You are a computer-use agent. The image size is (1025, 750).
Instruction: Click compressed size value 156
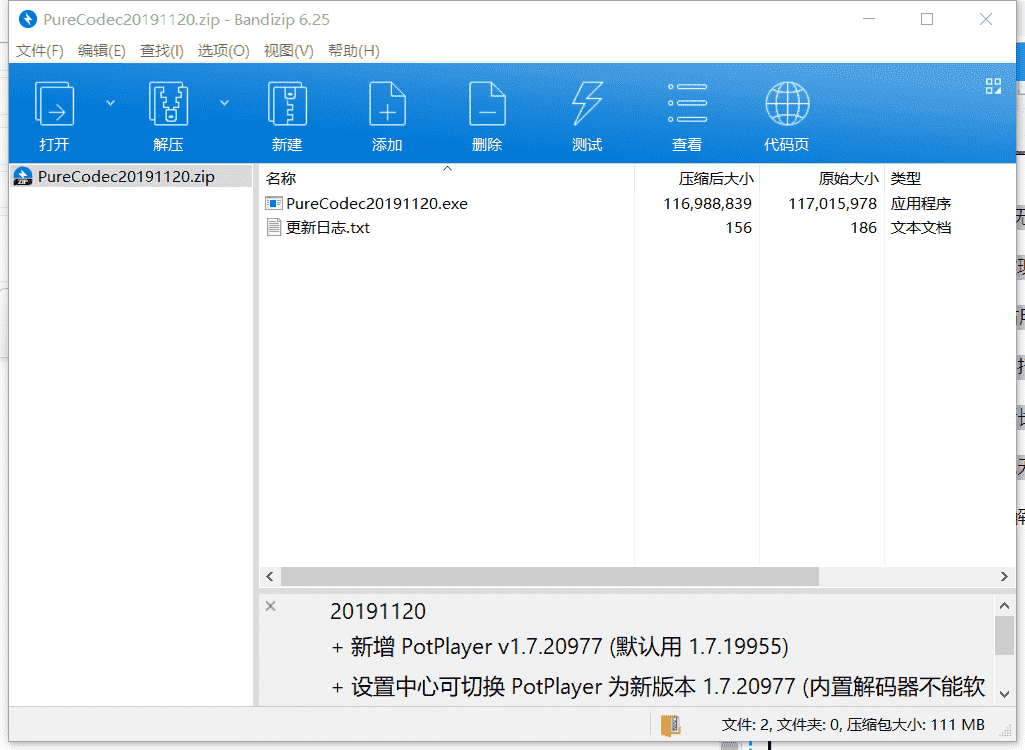tap(739, 228)
